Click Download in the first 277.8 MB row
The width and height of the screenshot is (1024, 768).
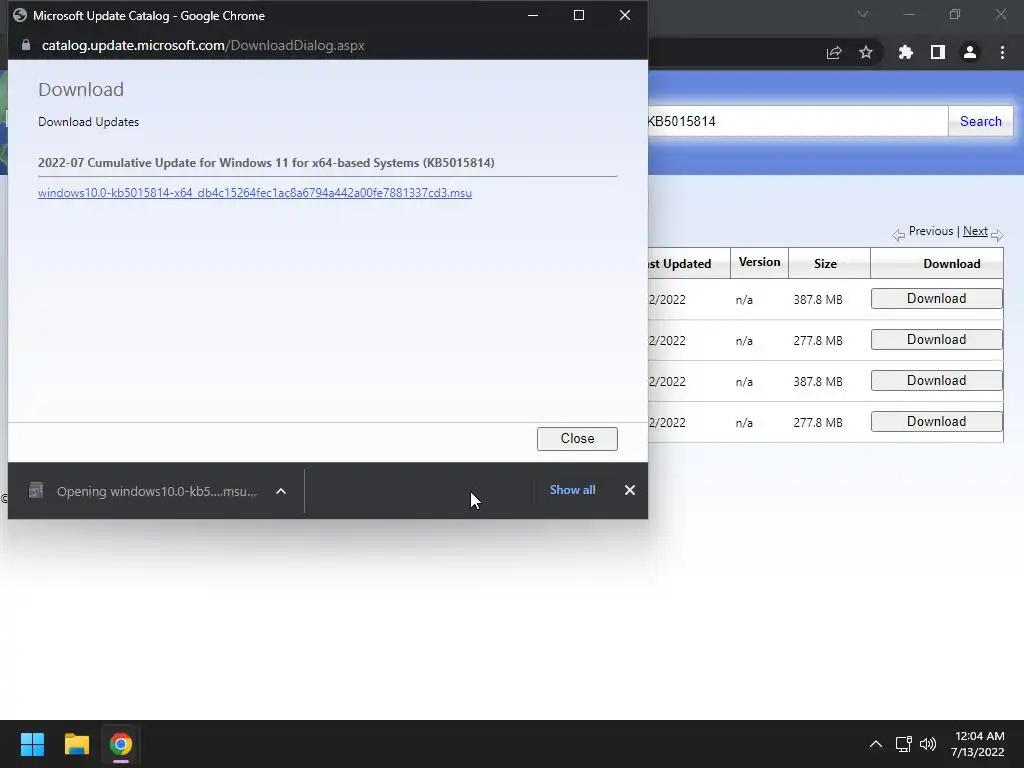(x=936, y=340)
